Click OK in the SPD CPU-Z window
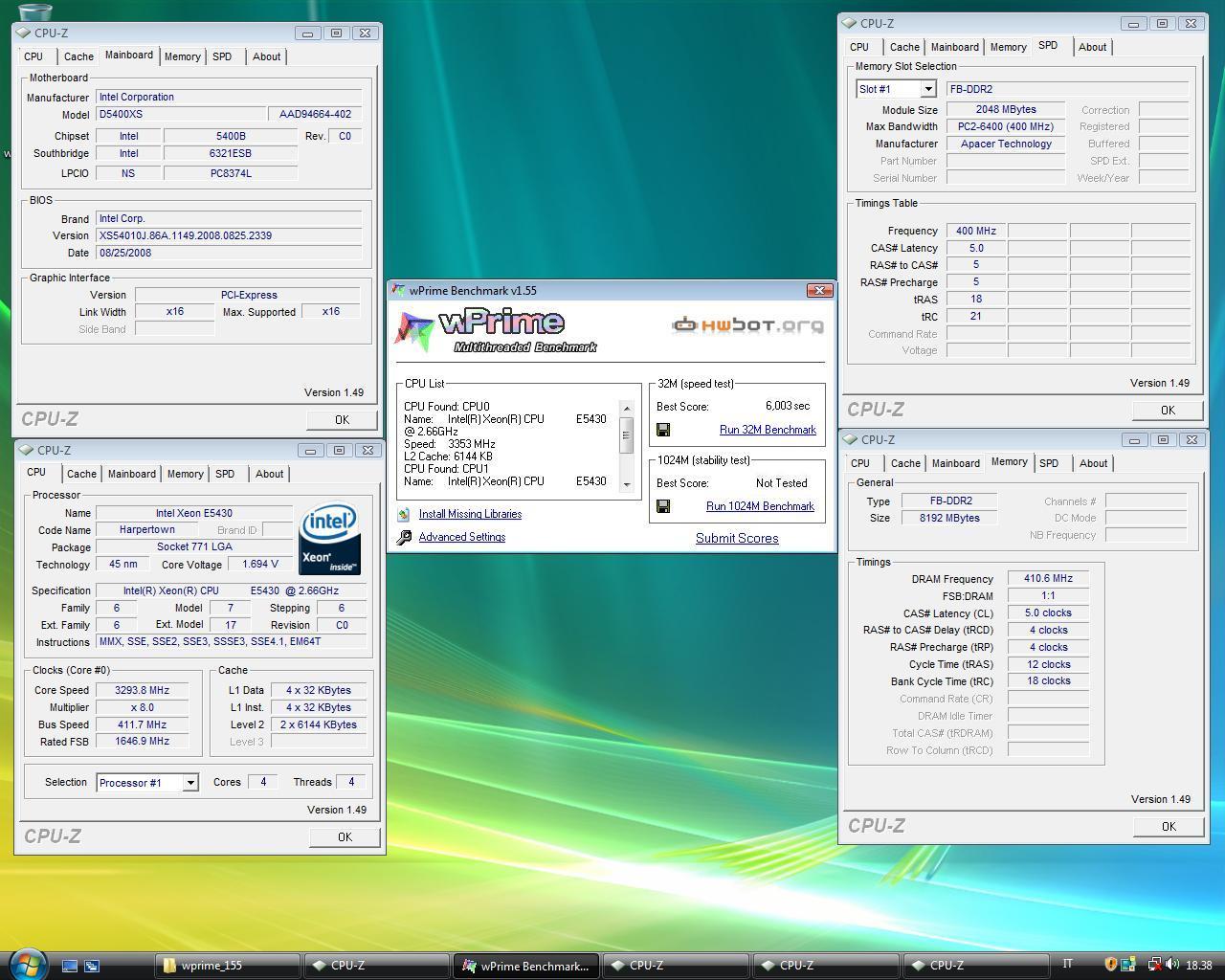Image resolution: width=1225 pixels, height=980 pixels. coord(1168,410)
